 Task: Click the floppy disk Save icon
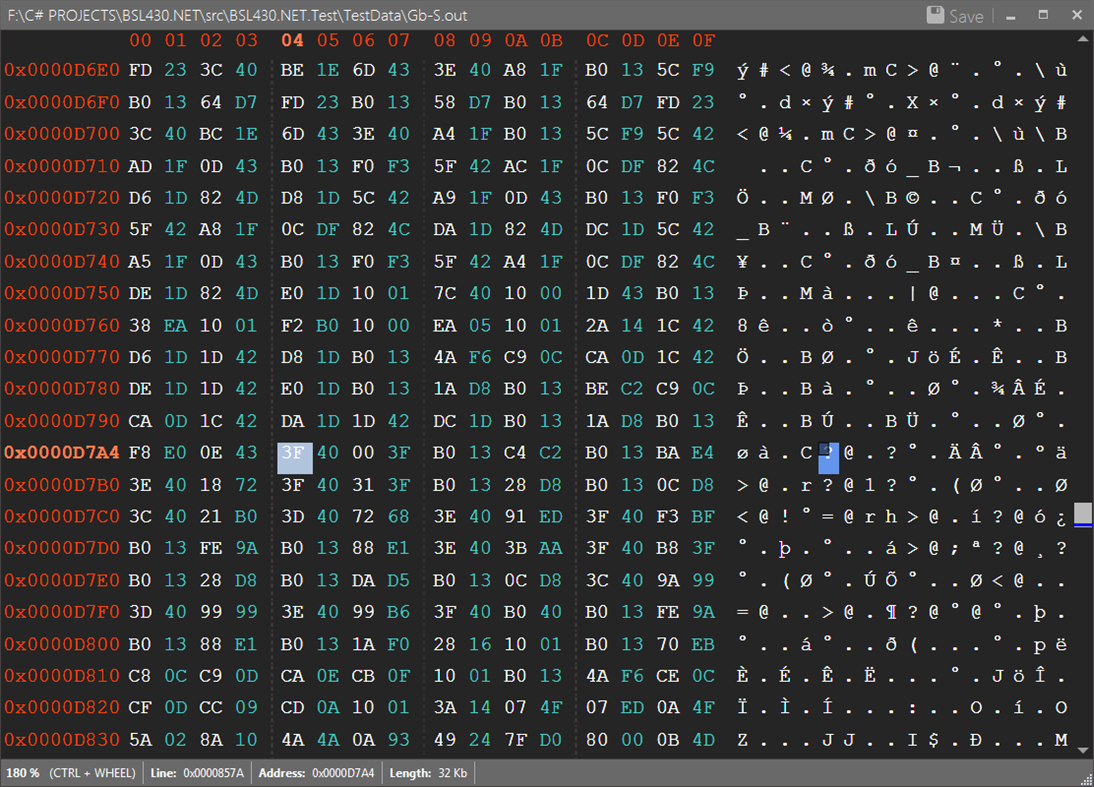[935, 15]
